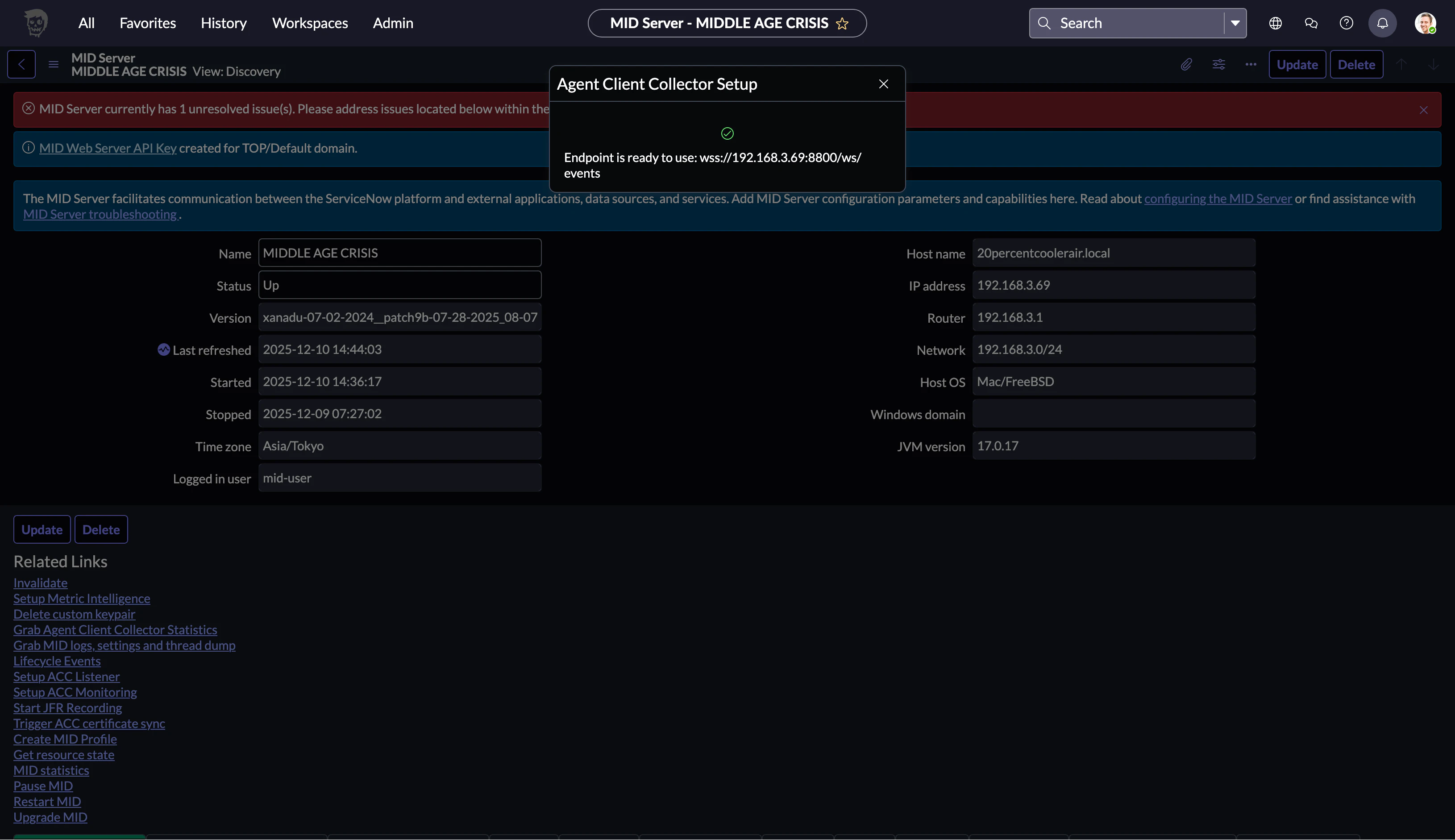
Task: Click Trigger ACC certificate sync link
Action: [89, 723]
